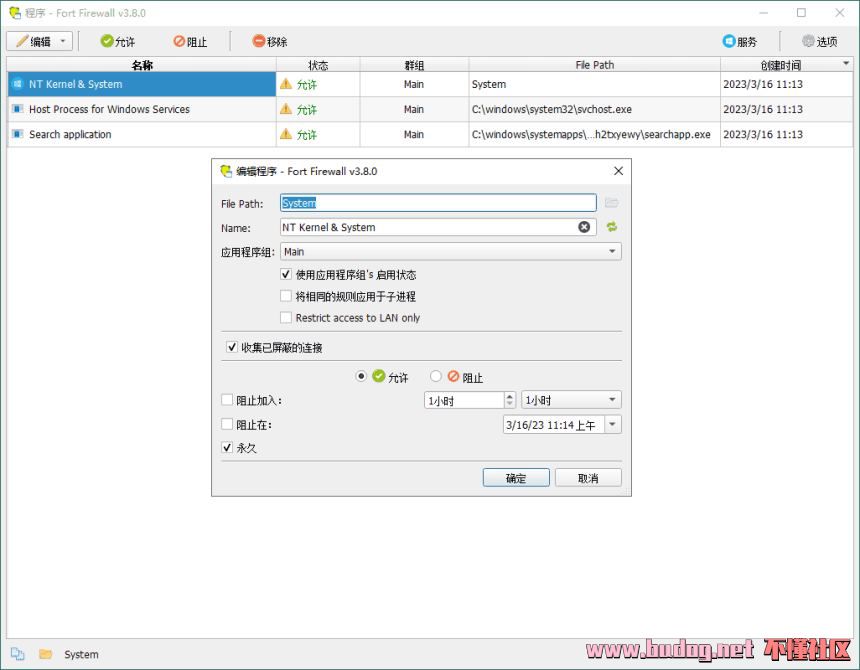Image resolution: width=860 pixels, height=670 pixels.
Task: Click the svchost.exe file path cell
Action: coord(595,109)
